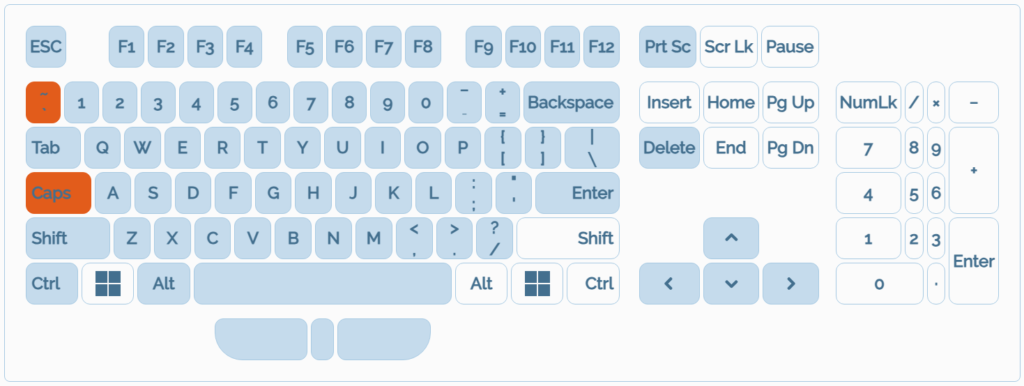The image size is (1024, 386).
Task: Click the right arrow key
Action: pyautogui.click(x=790, y=283)
